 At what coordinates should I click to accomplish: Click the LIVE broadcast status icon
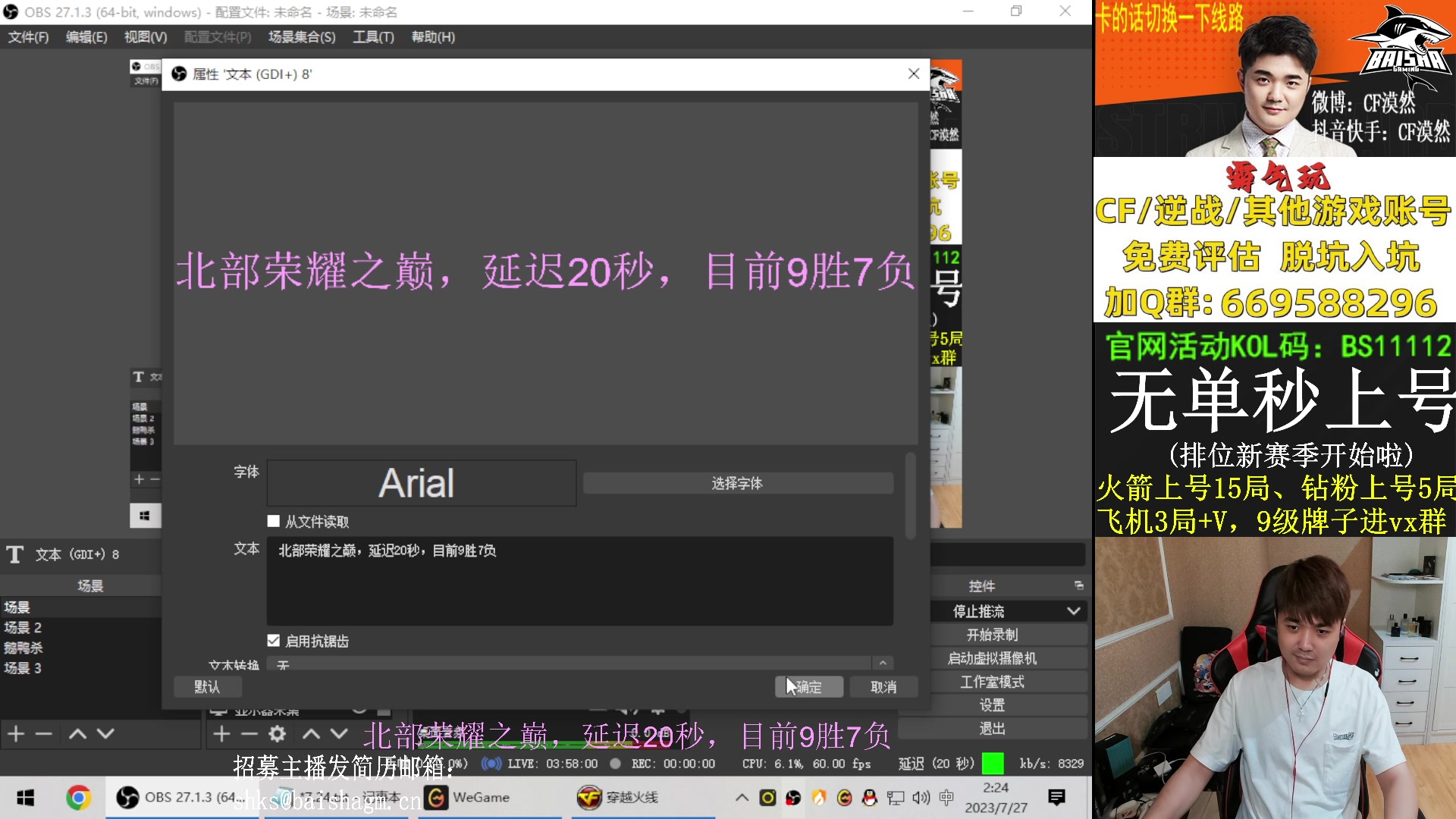click(491, 764)
